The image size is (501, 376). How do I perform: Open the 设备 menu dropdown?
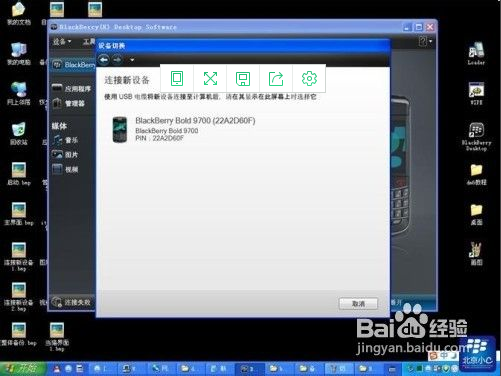click(62, 42)
